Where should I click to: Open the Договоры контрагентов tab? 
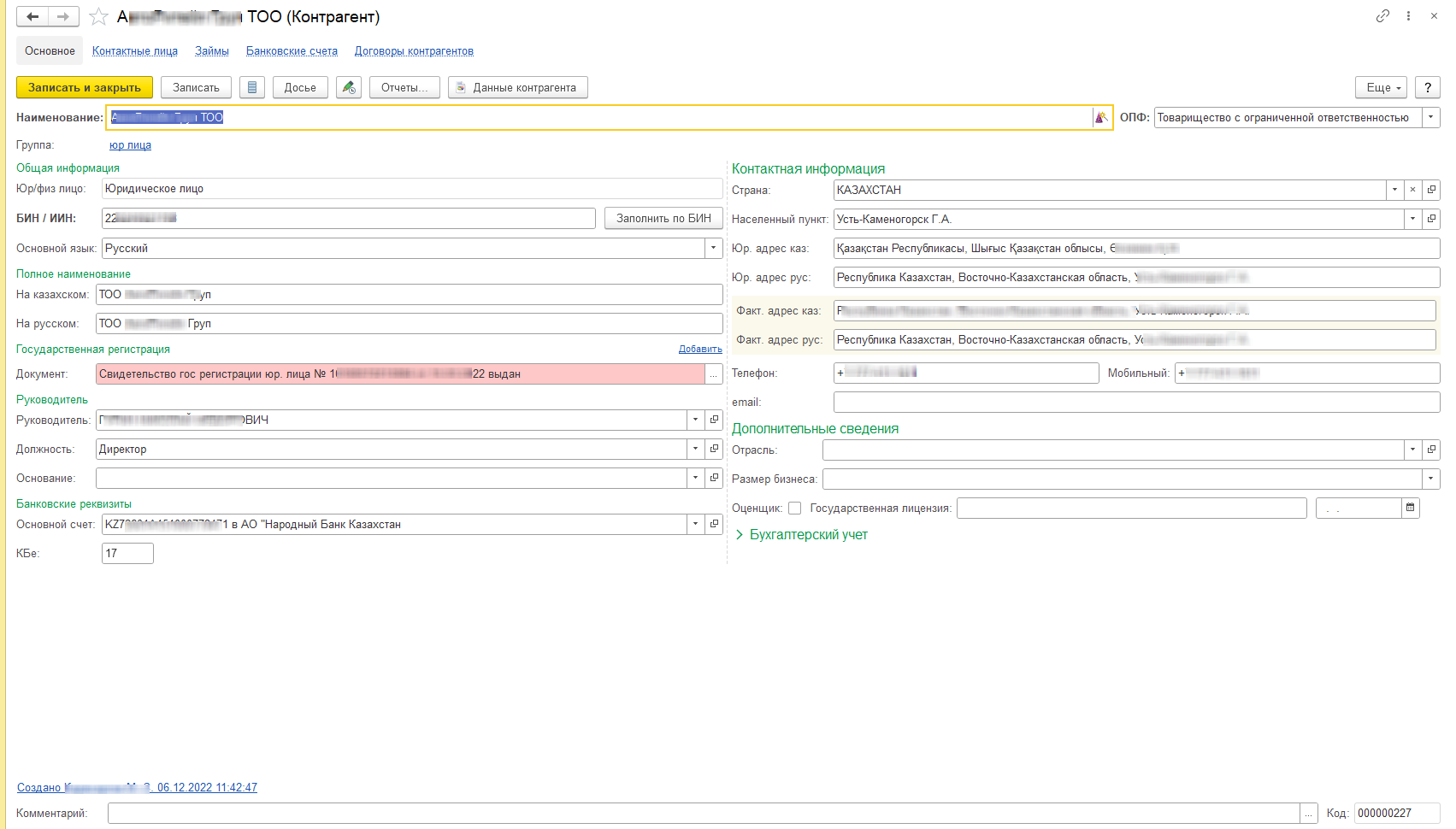pos(414,51)
